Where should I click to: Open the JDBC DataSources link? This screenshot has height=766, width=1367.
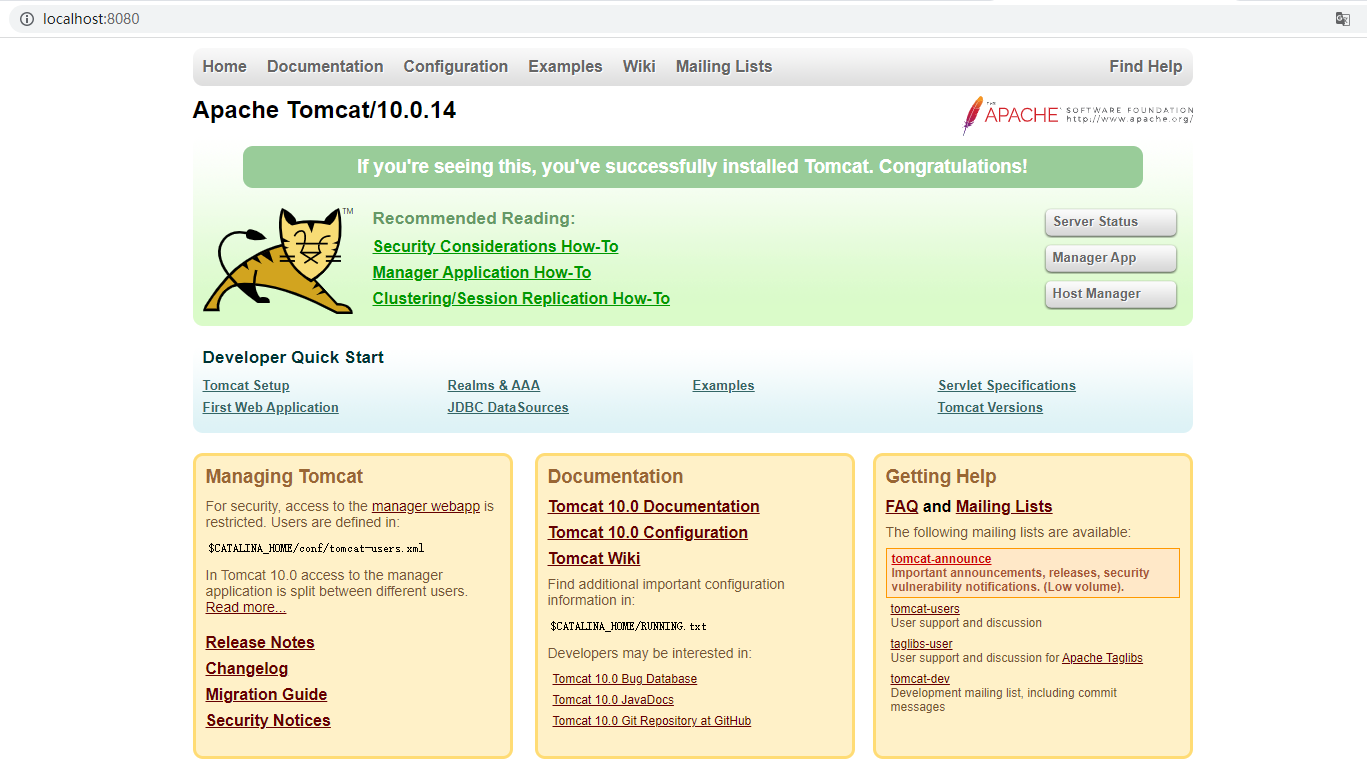click(508, 408)
